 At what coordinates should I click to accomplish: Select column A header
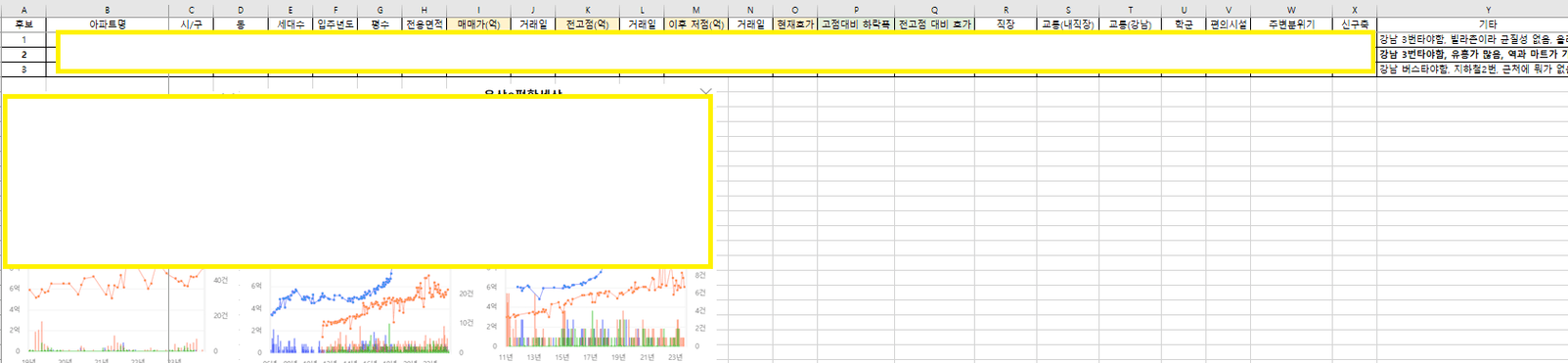point(23,10)
